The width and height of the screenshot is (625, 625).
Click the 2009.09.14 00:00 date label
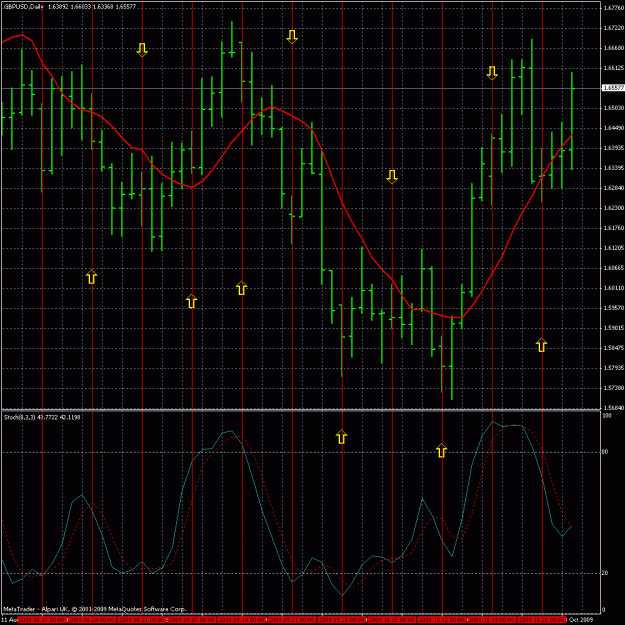(x=242, y=620)
